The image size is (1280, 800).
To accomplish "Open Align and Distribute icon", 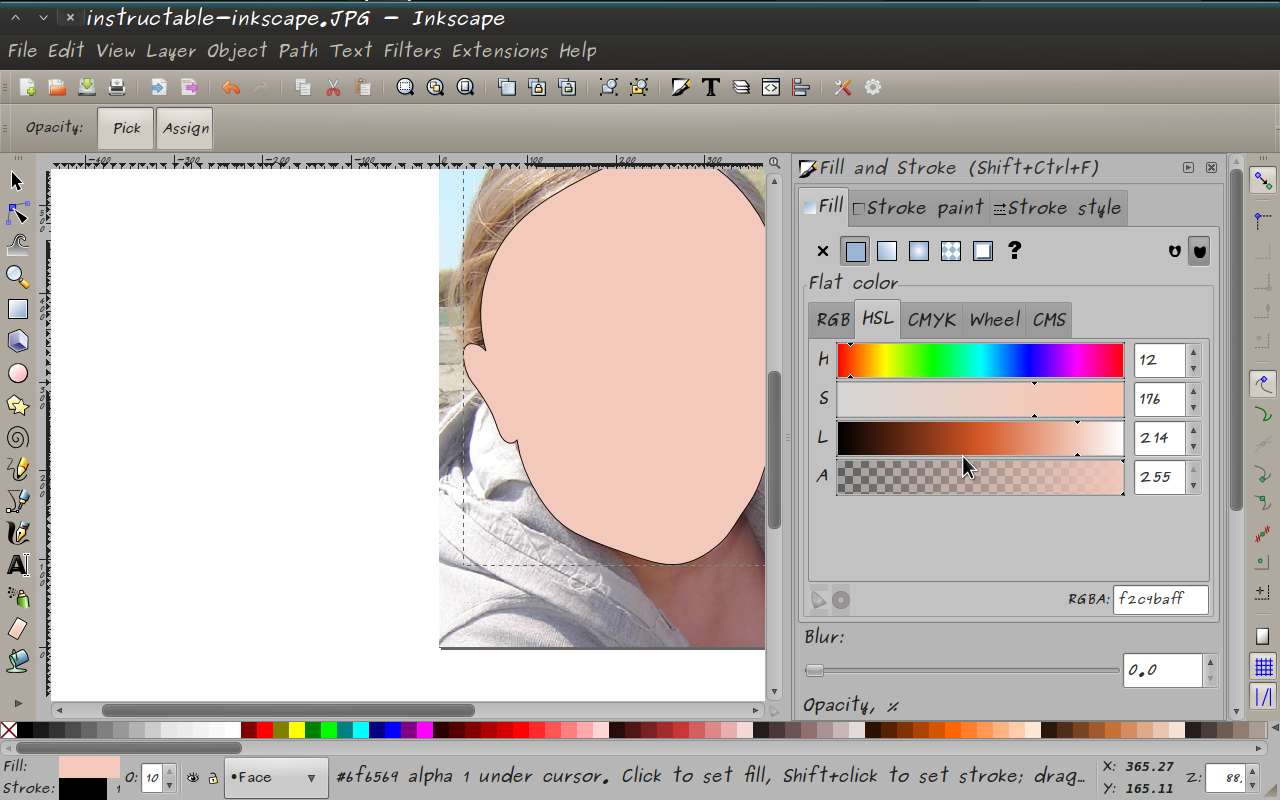I will click(800, 87).
